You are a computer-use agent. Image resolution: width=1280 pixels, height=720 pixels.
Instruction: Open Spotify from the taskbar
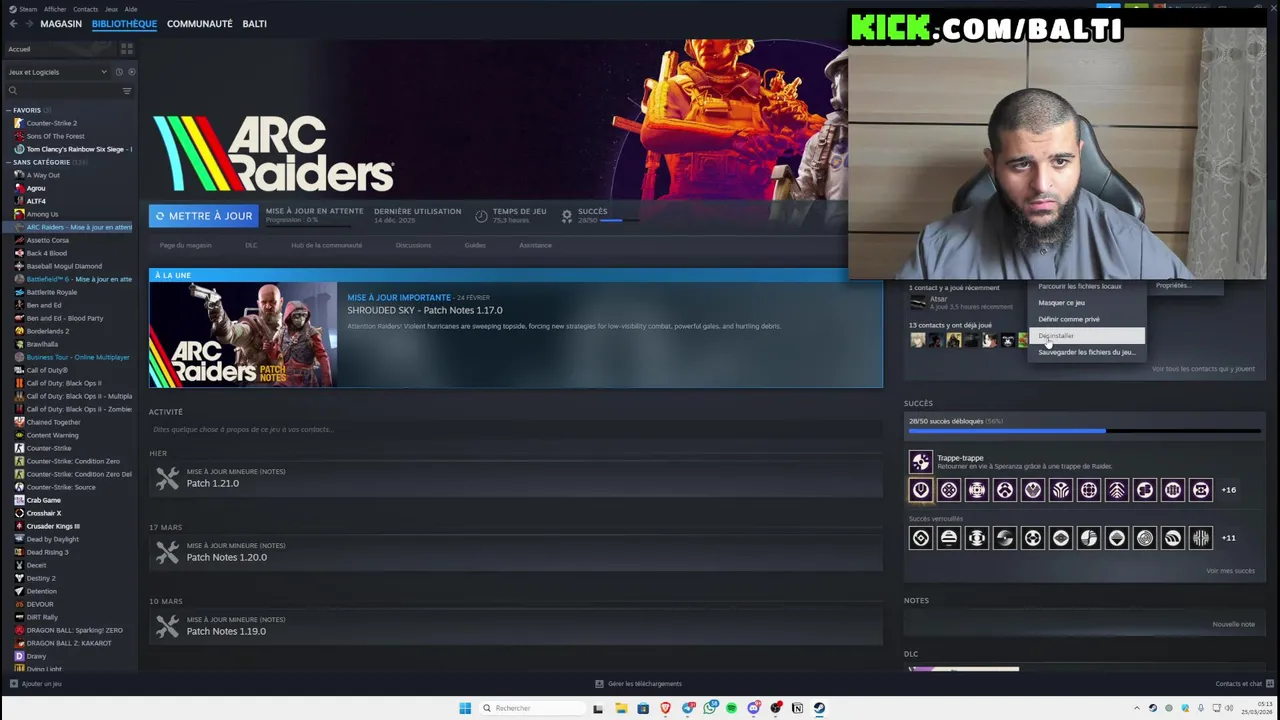731,708
